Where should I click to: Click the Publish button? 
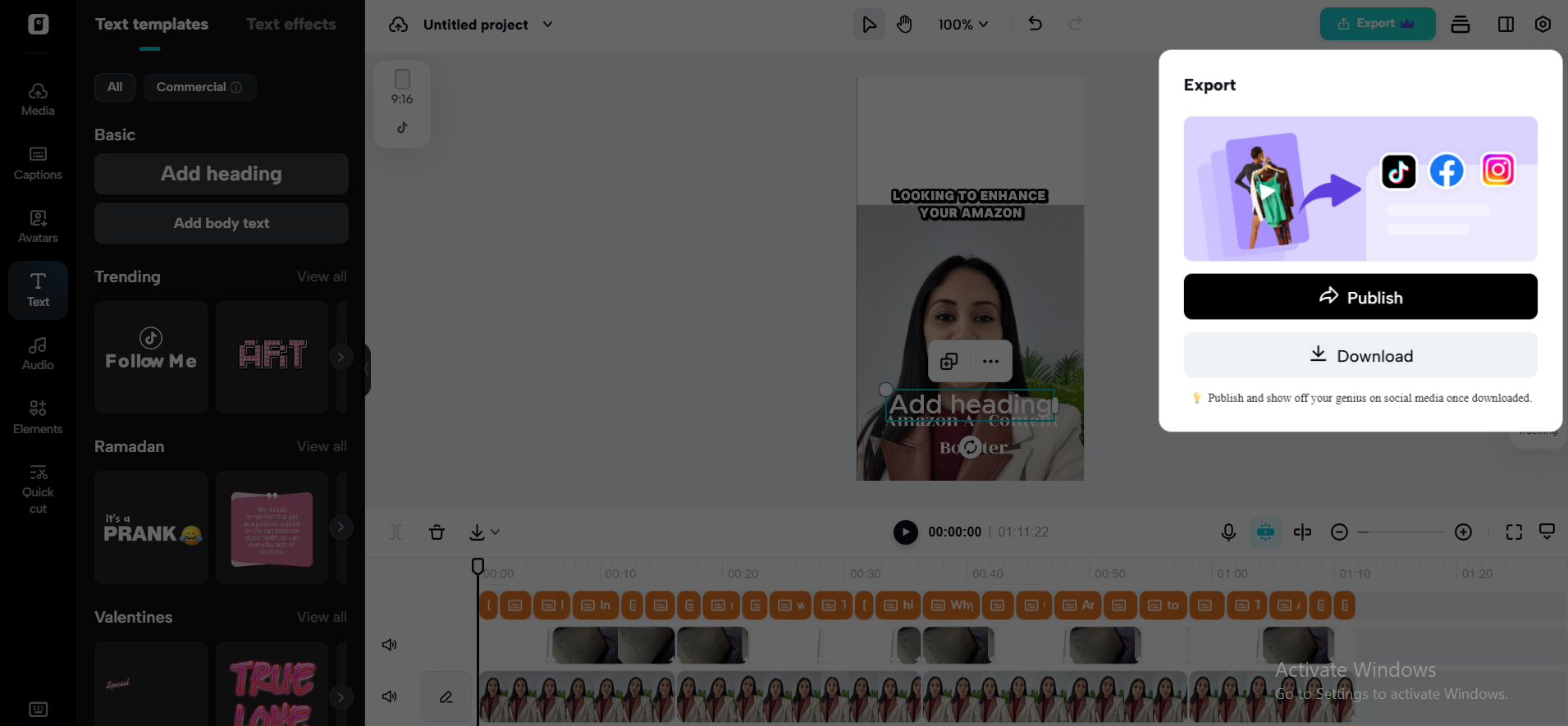tap(1360, 297)
